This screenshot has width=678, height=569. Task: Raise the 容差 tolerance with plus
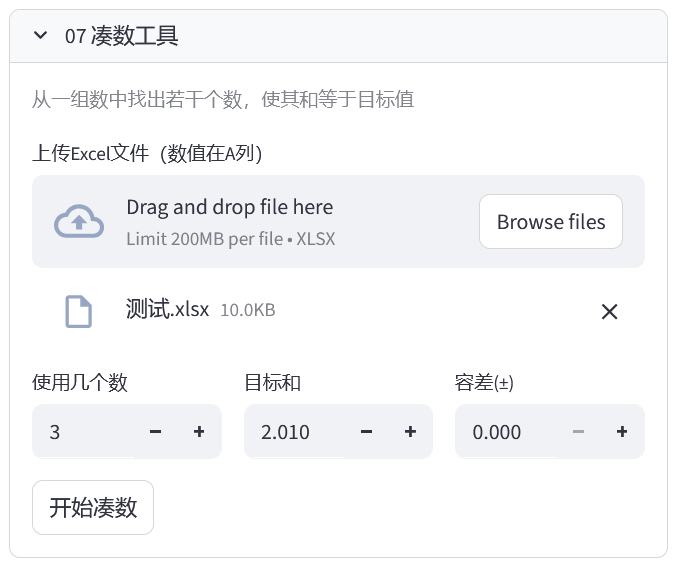[622, 432]
